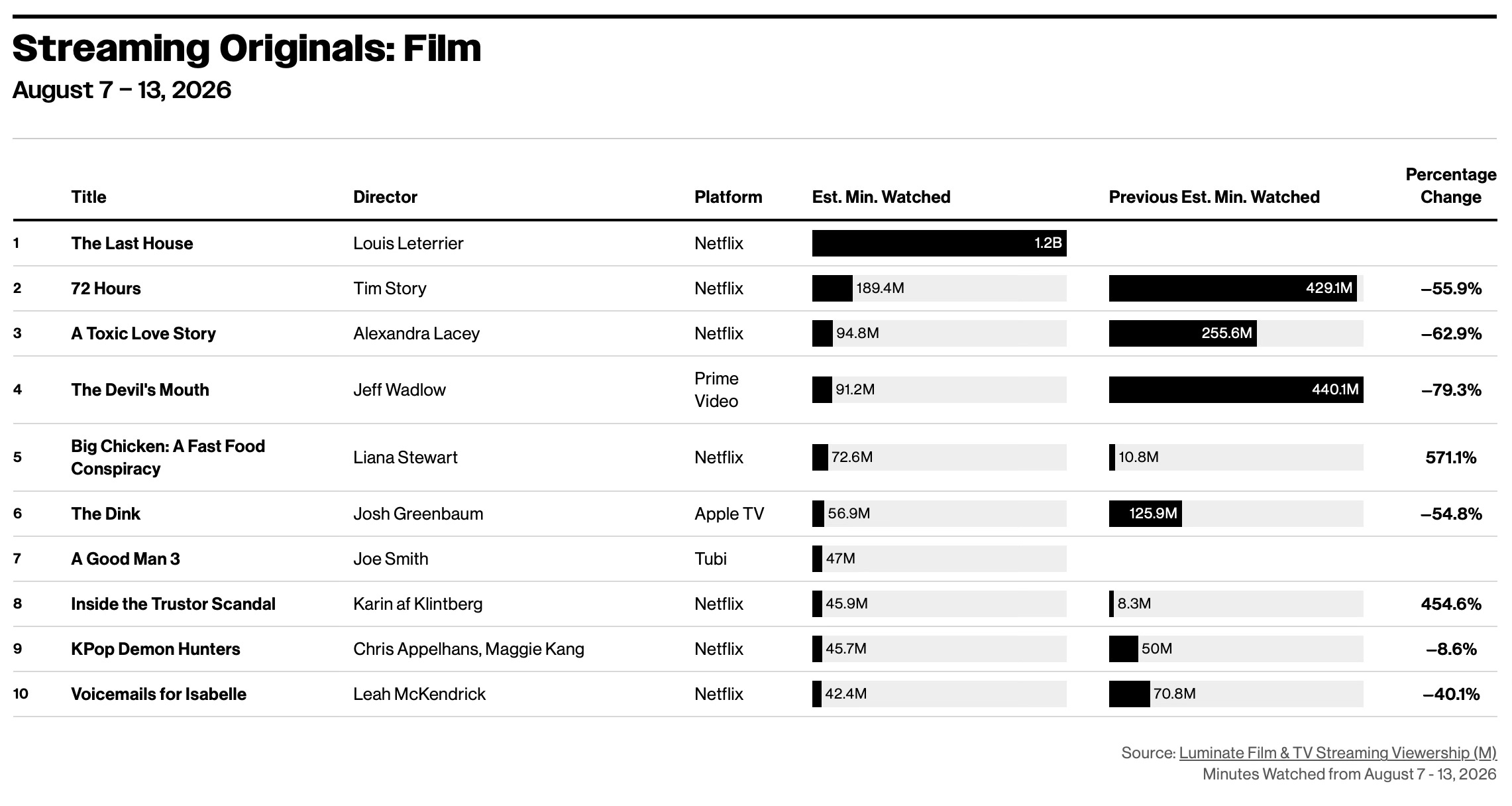This screenshot has height=806, width=1512.
Task: Select A Toxic Love Story title
Action: [143, 333]
